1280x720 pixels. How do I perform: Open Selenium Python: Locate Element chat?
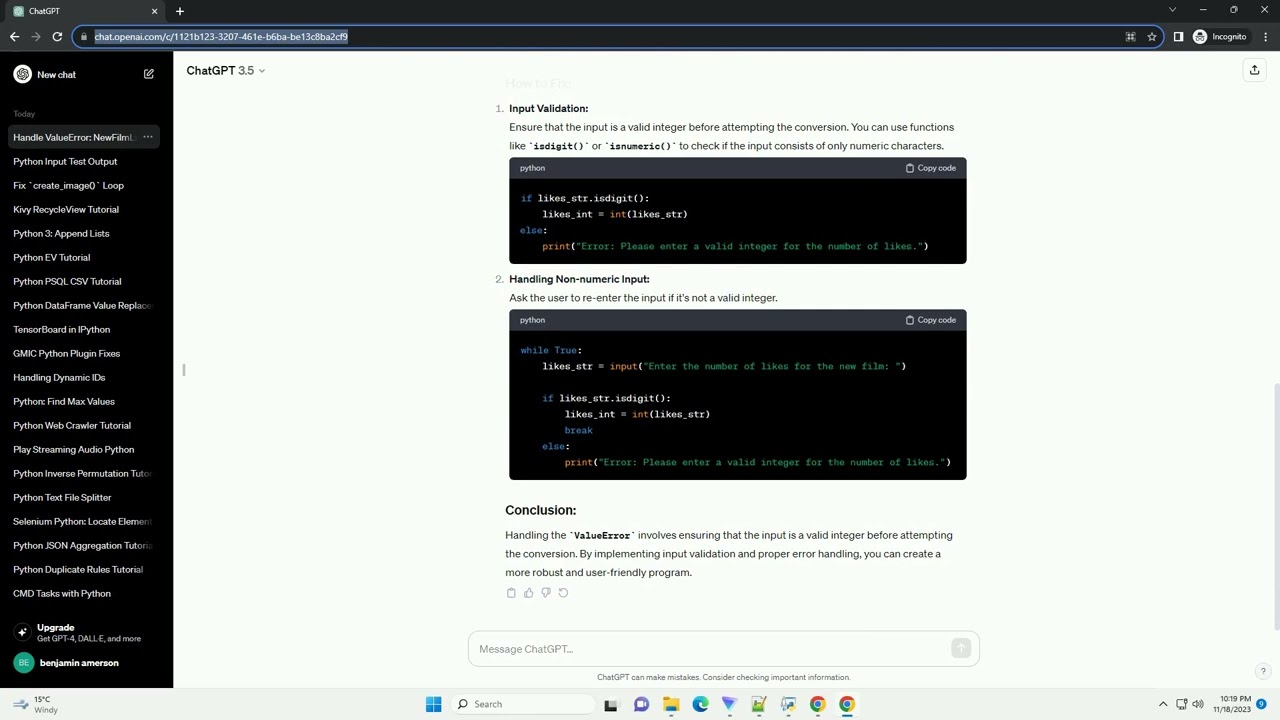[85, 521]
